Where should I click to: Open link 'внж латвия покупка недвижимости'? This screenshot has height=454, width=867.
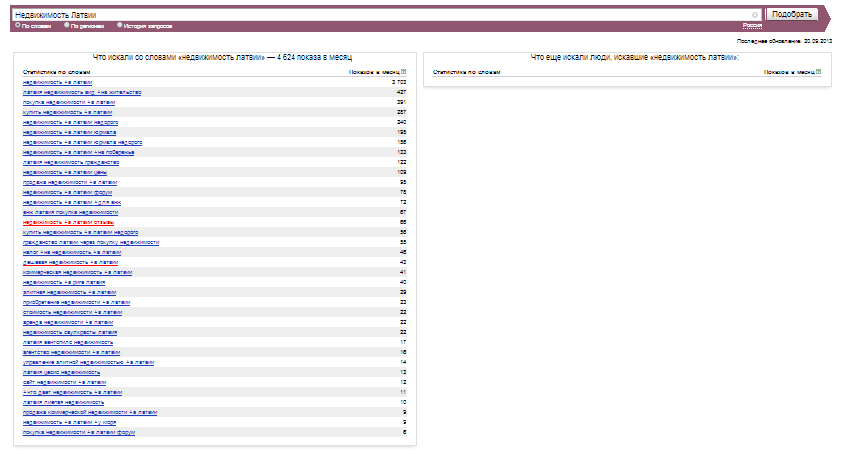click(x=70, y=212)
